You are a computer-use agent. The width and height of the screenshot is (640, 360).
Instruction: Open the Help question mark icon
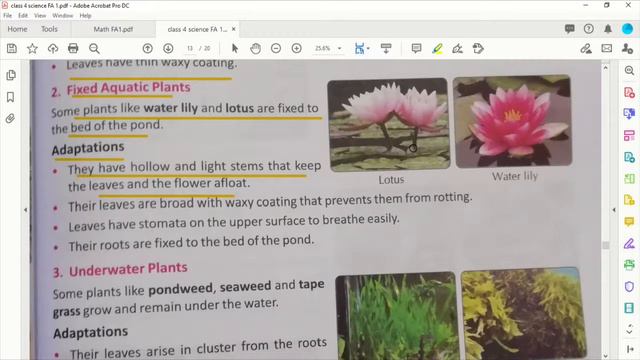[589, 29]
